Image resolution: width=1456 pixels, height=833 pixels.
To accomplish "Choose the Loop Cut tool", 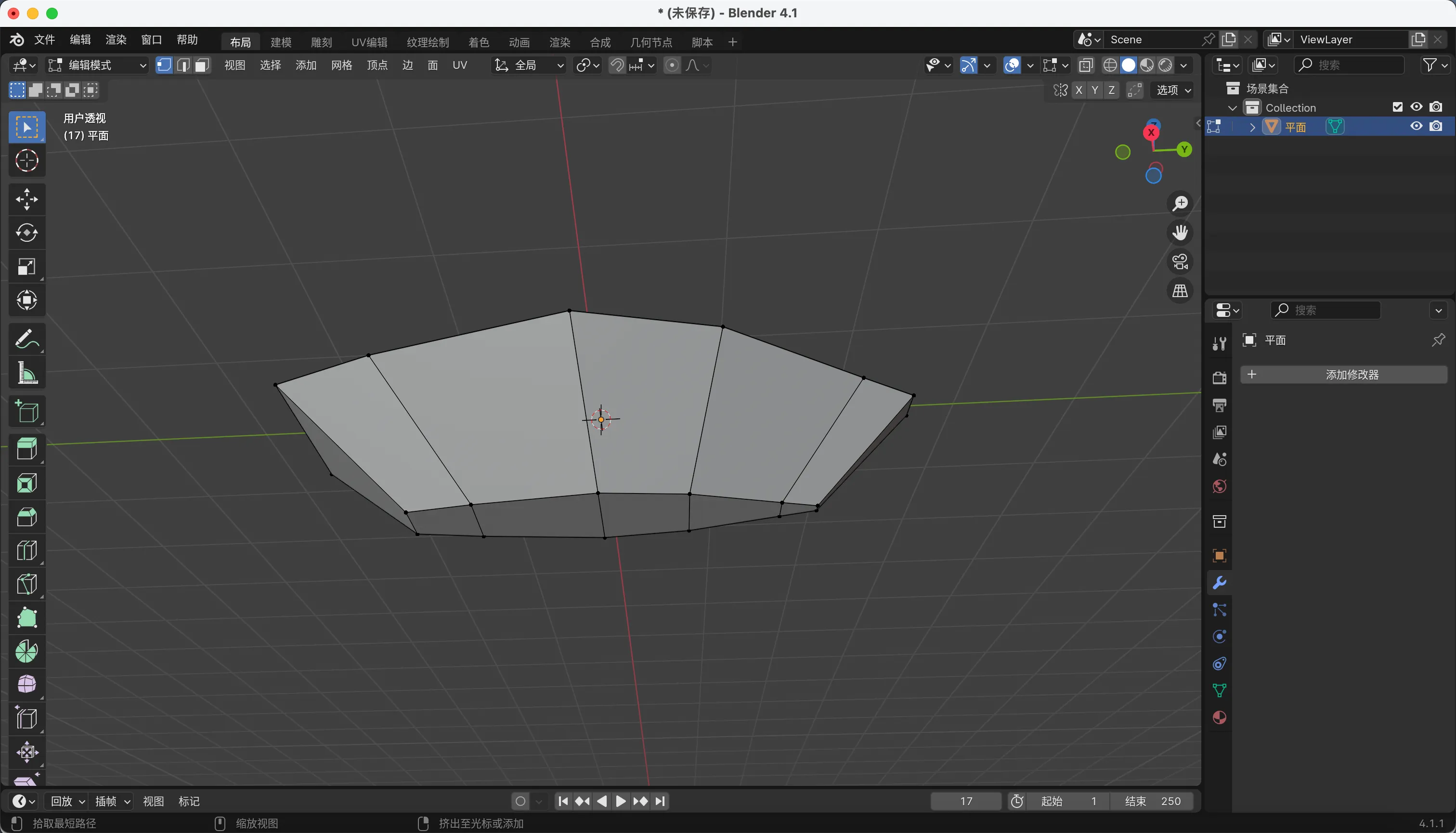I will (26, 550).
